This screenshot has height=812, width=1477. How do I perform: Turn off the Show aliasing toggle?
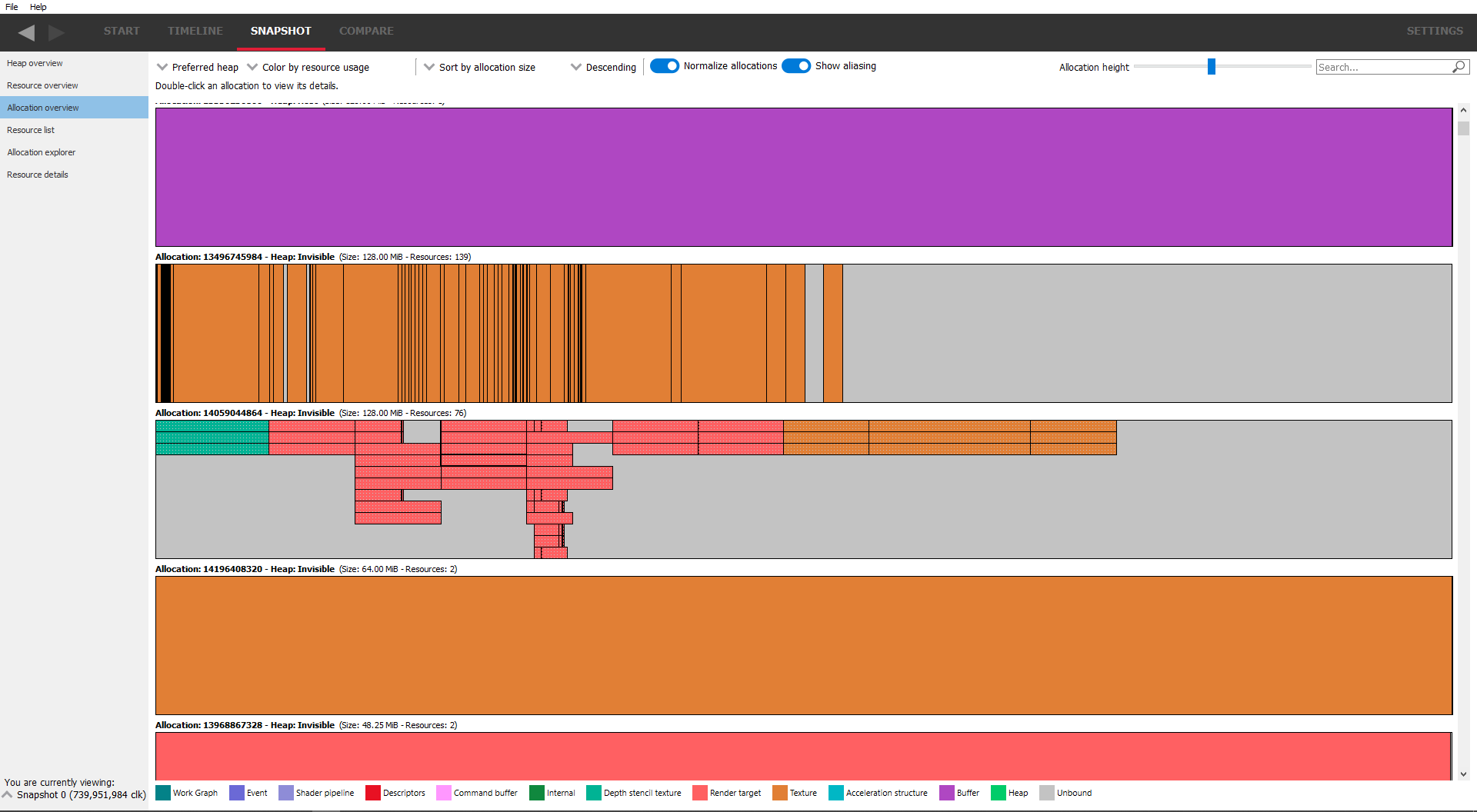(x=796, y=66)
